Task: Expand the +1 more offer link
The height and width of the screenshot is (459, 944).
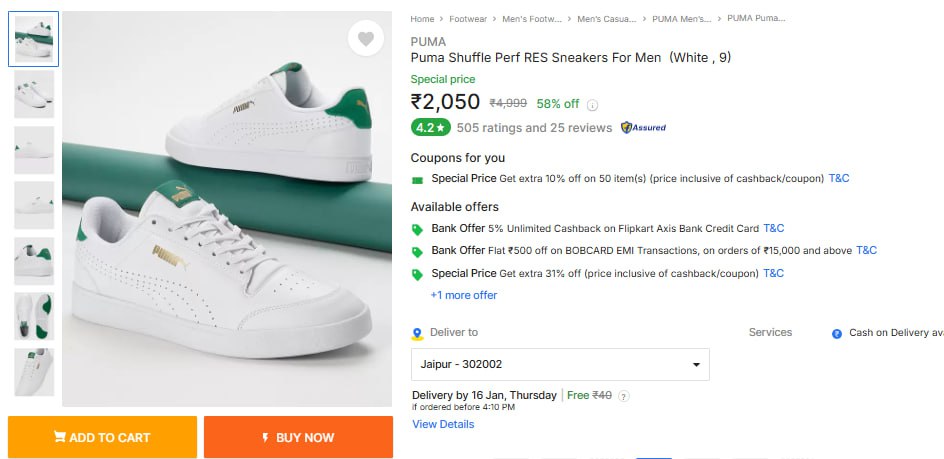Action: click(x=463, y=295)
